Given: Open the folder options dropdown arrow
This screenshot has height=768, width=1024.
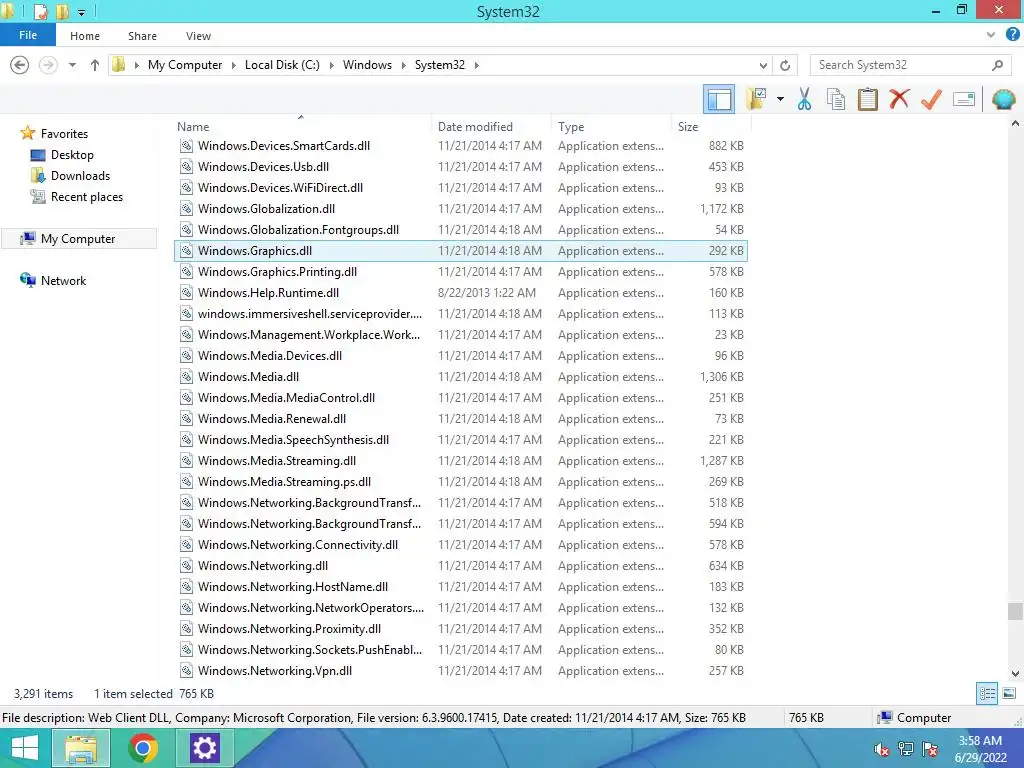Looking at the screenshot, I should point(780,99).
